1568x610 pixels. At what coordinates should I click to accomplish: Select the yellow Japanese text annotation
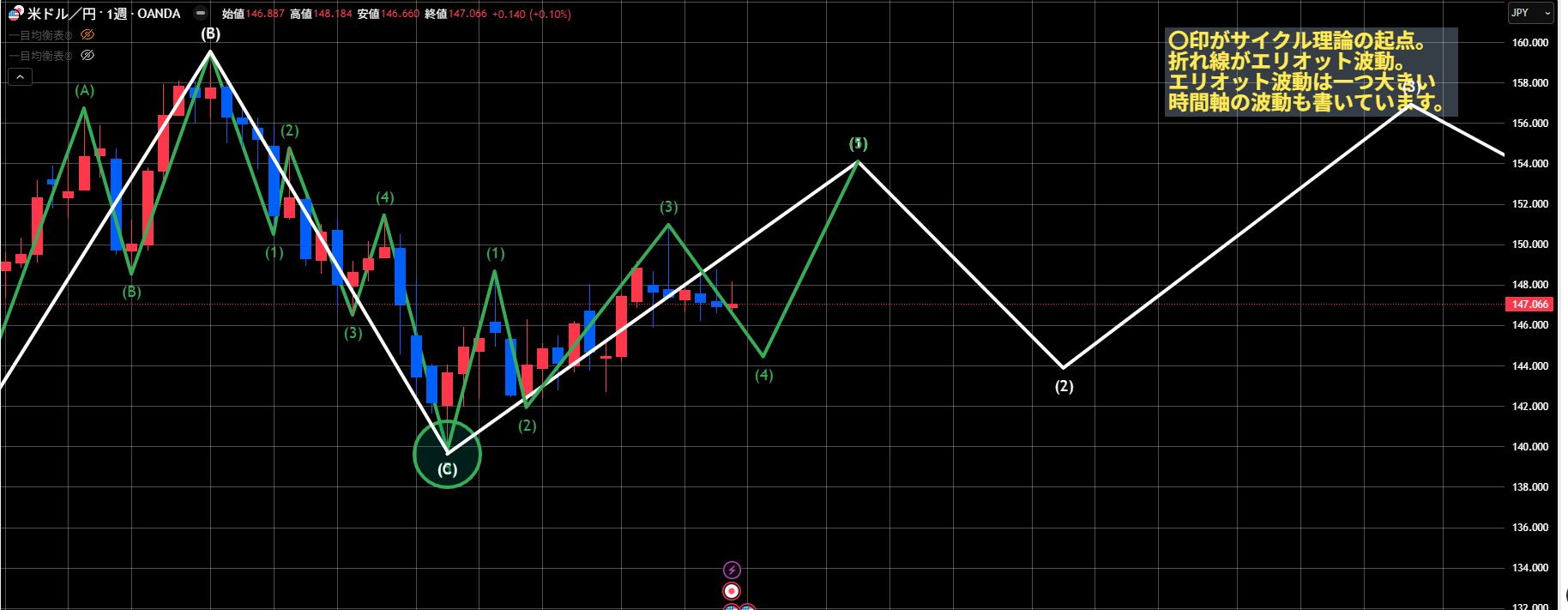coord(1308,72)
